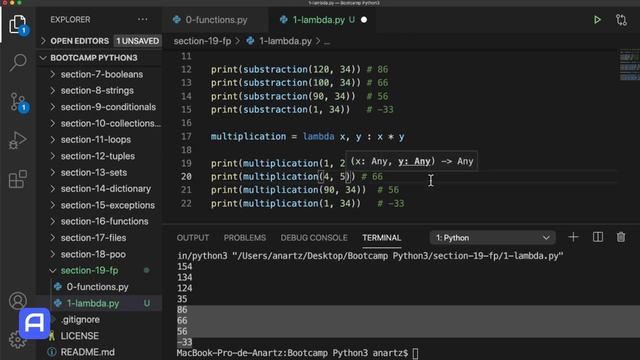Select the TERMINAL panel tab
The height and width of the screenshot is (360, 640).
pos(382,238)
